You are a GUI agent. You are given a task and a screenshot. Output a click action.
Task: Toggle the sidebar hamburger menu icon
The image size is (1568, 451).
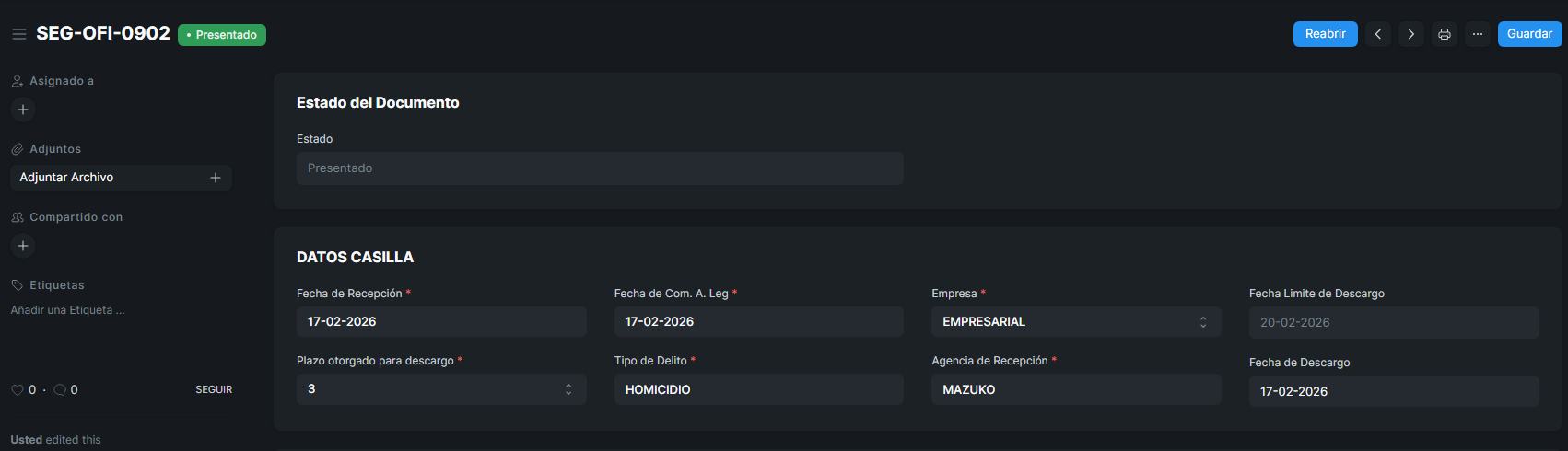tap(18, 34)
